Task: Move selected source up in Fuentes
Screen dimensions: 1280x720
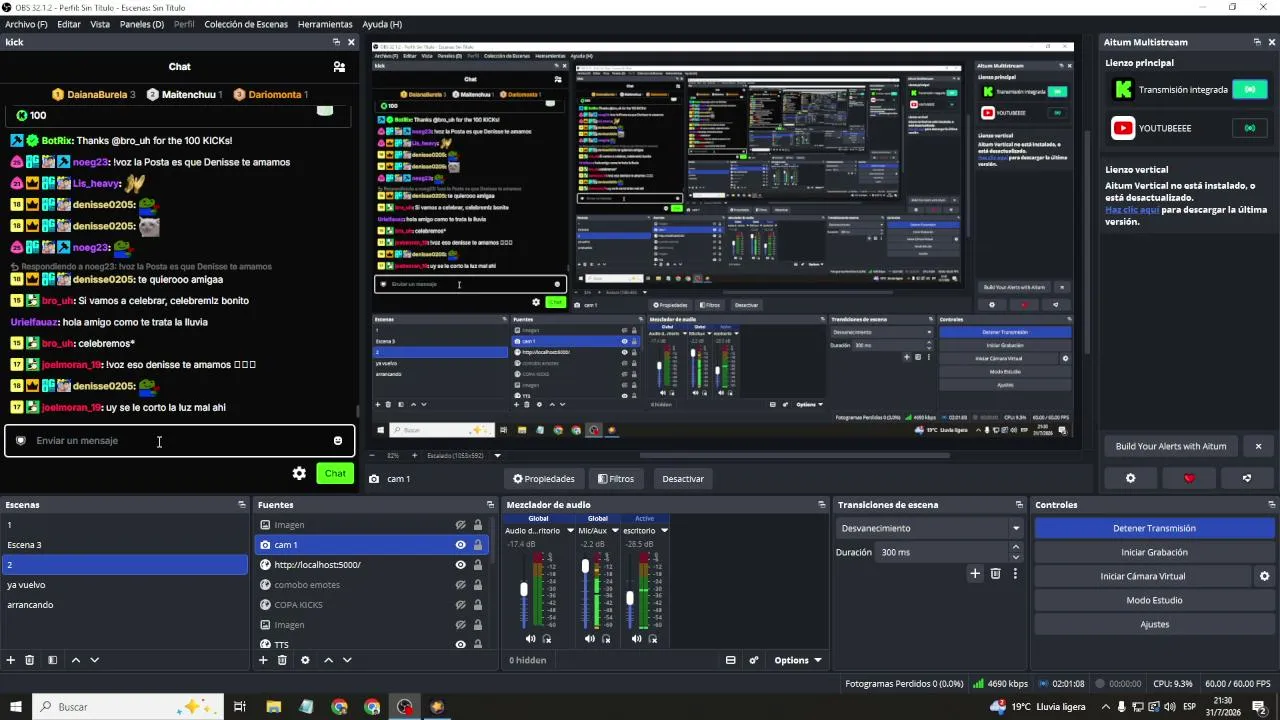Action: click(328, 660)
